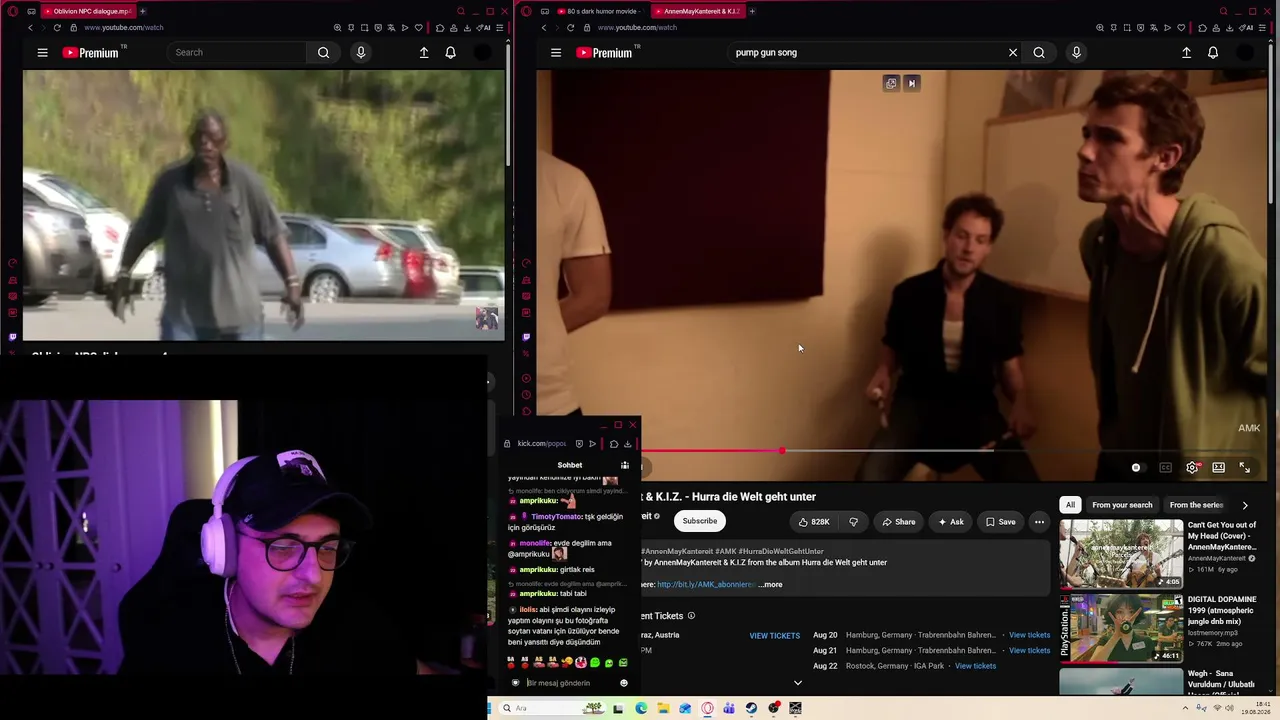
Task: Subscribe to the AnnenMayKantereit channel
Action: [699, 521]
